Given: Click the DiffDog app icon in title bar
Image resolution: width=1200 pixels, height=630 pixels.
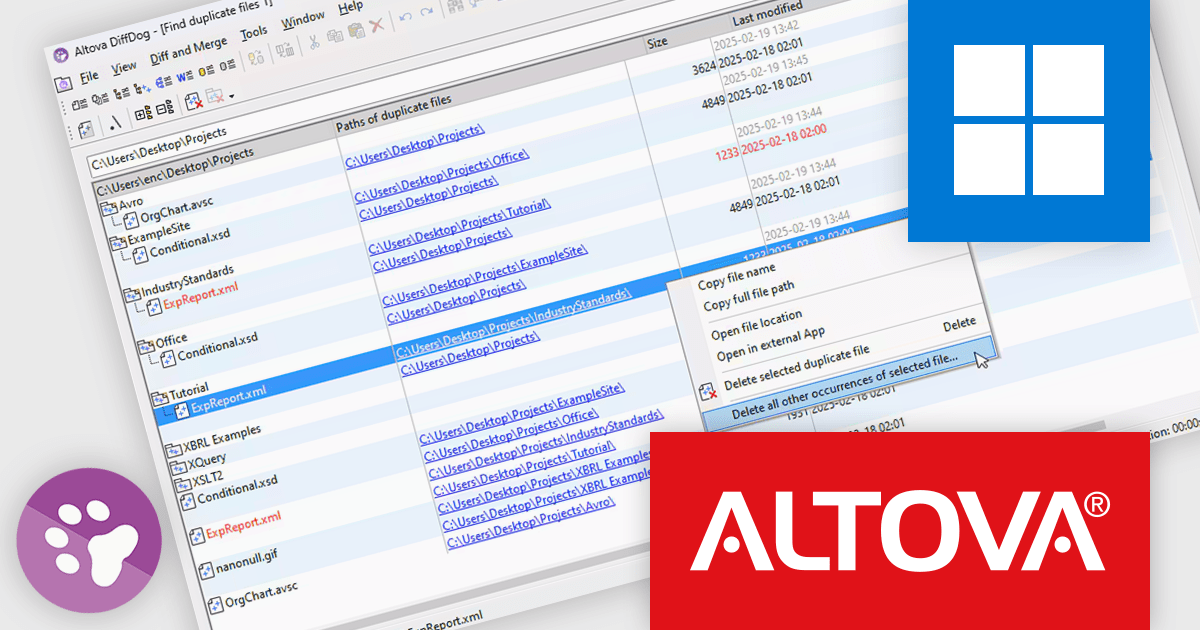Looking at the screenshot, I should (61, 55).
